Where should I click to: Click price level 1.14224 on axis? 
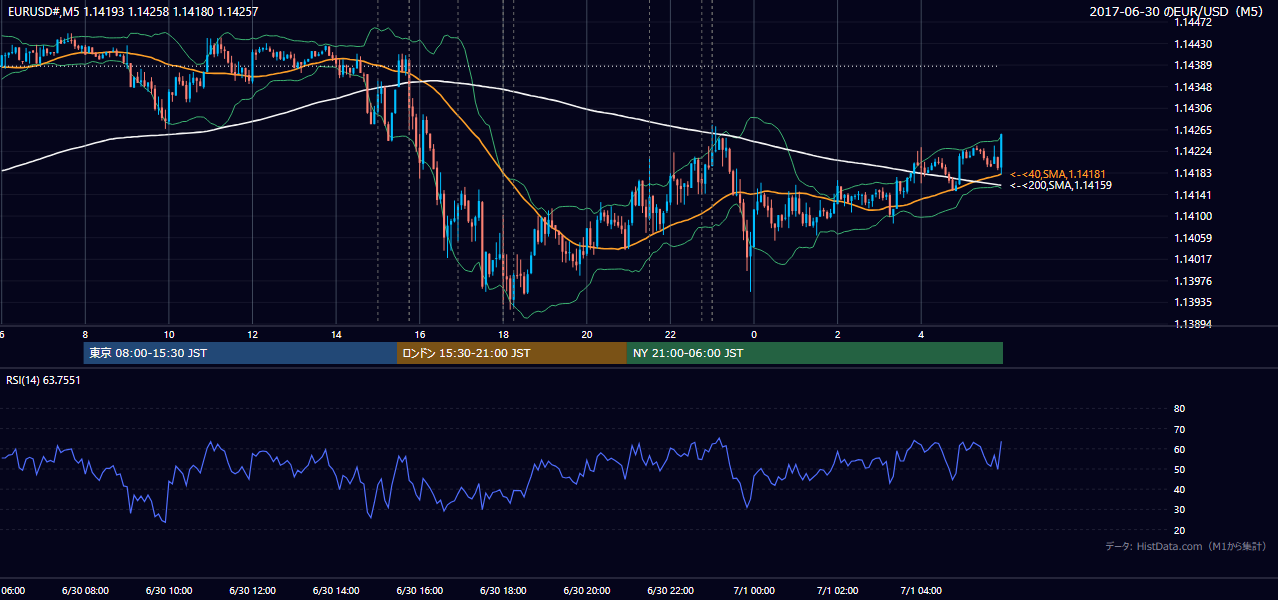(1193, 151)
